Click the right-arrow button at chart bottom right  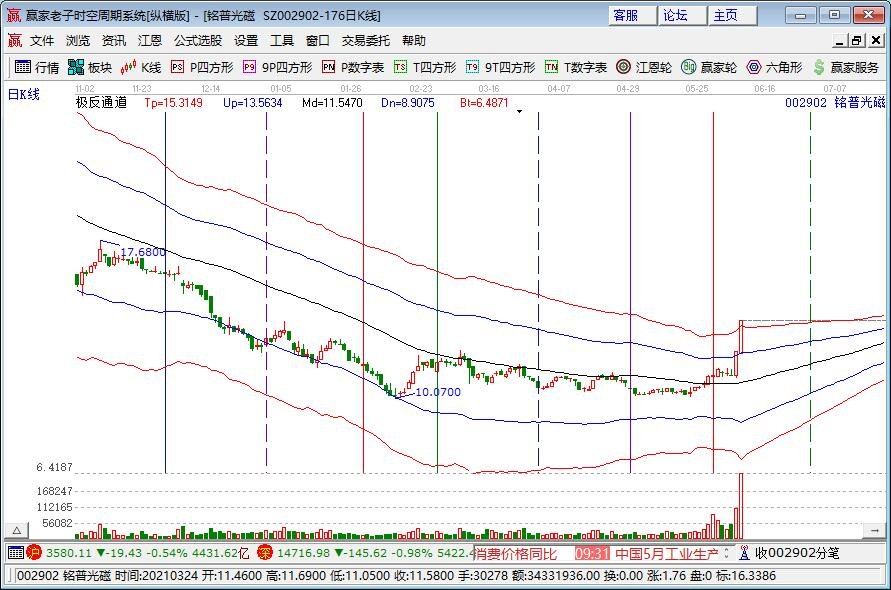click(874, 530)
